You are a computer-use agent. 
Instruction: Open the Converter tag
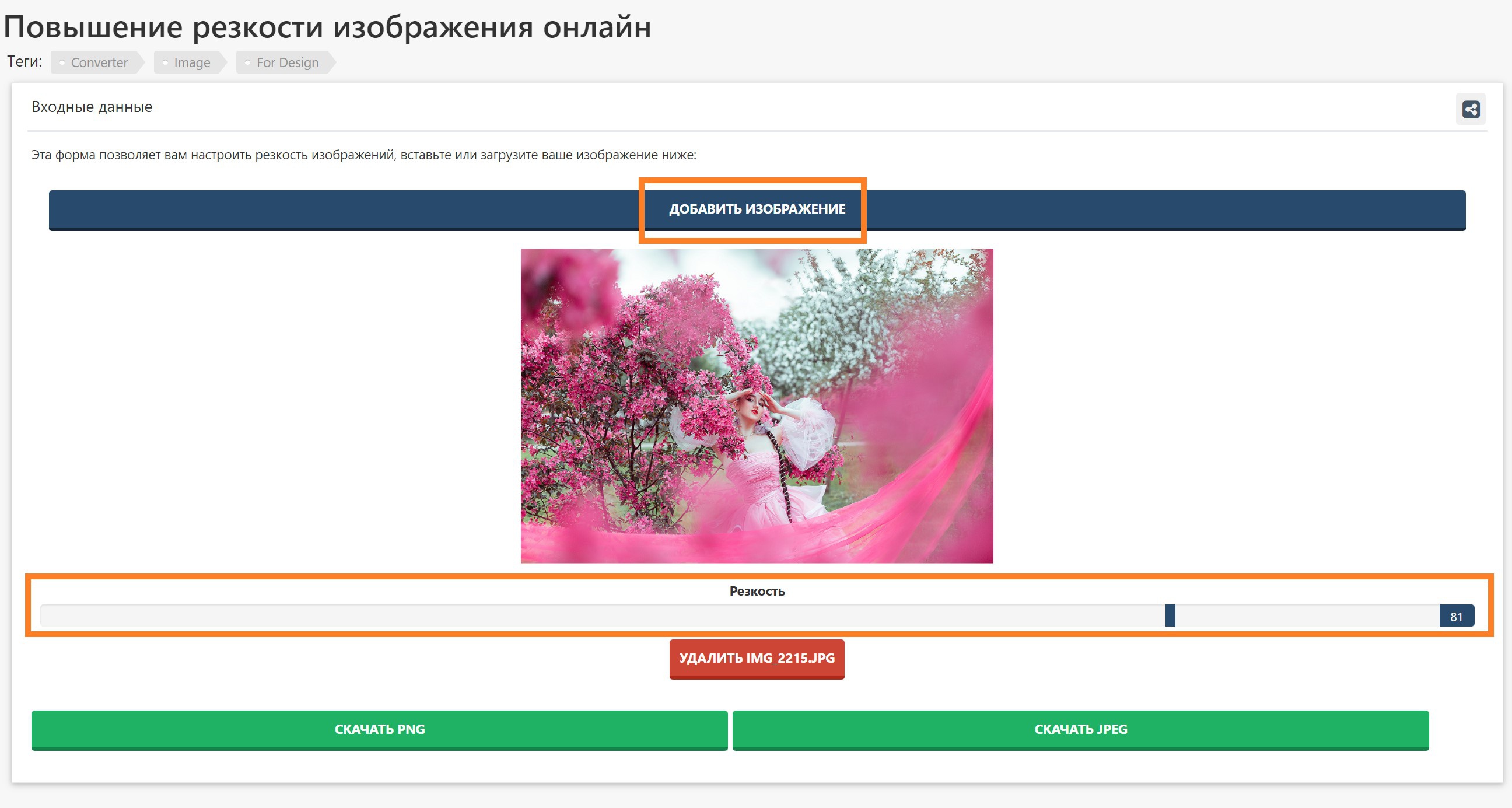(x=97, y=62)
